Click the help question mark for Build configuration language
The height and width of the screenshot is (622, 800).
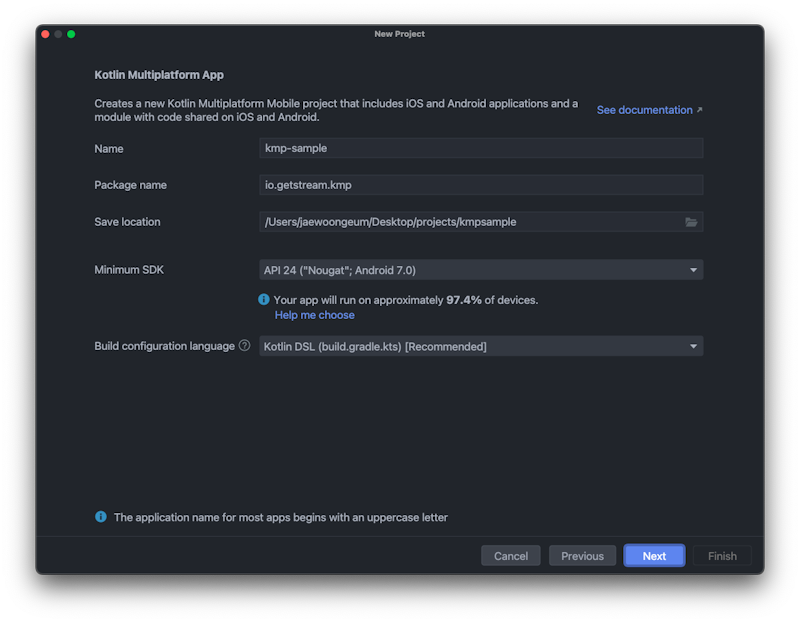[243, 346]
